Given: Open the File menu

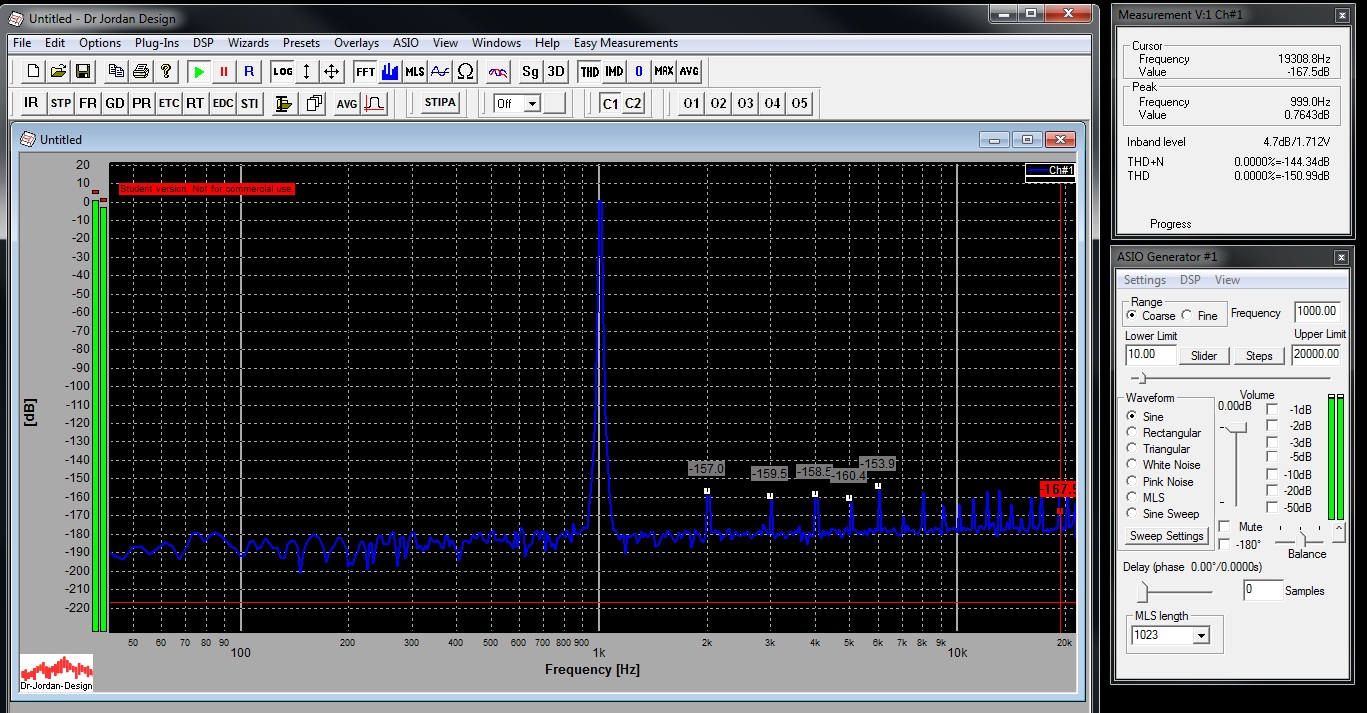Looking at the screenshot, I should 22,43.
